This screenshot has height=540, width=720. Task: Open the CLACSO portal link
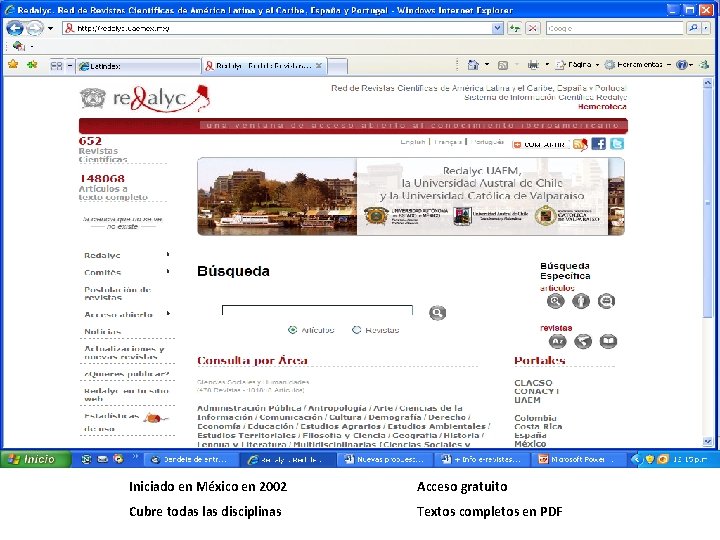533,382
